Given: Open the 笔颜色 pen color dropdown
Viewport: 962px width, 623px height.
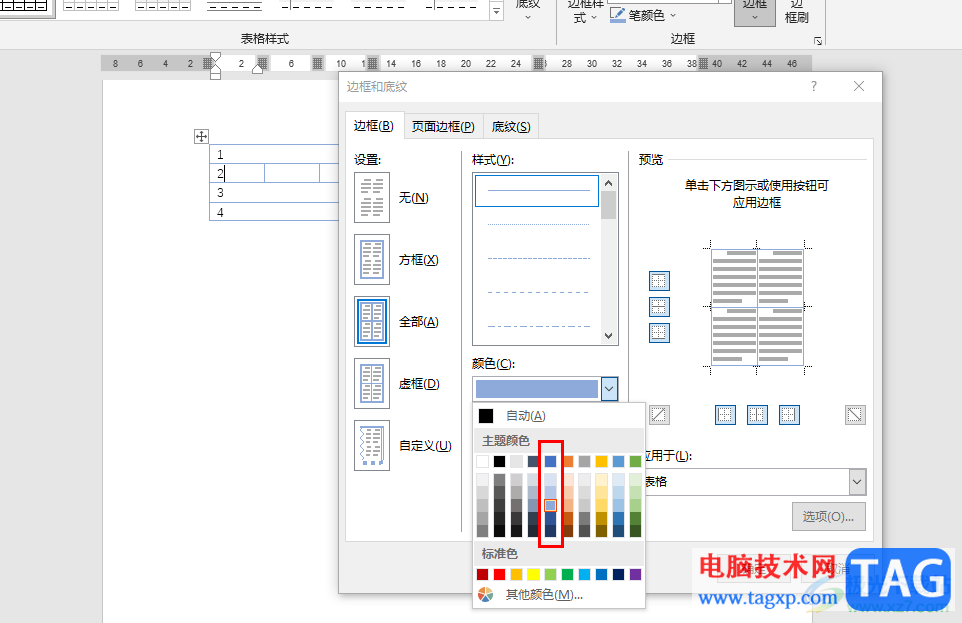Looking at the screenshot, I should click(673, 15).
